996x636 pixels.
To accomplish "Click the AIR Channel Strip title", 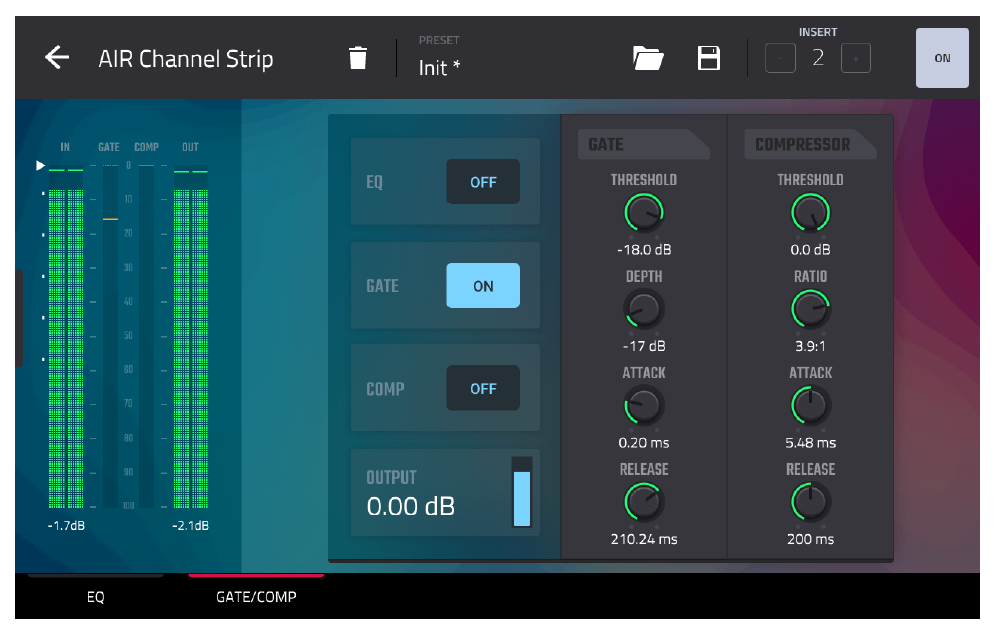I will pos(185,58).
